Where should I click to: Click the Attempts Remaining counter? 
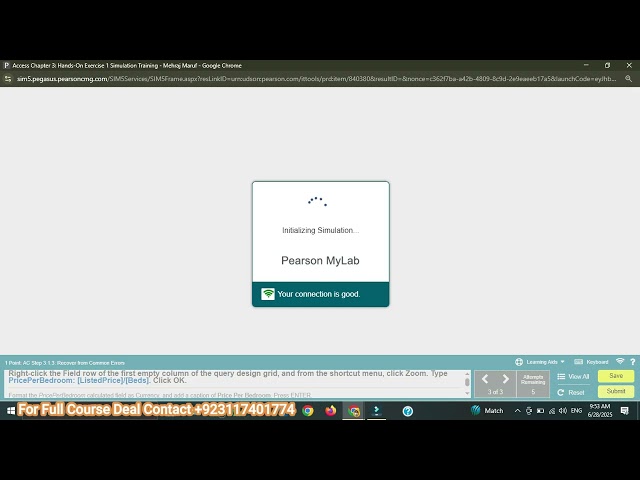533,384
